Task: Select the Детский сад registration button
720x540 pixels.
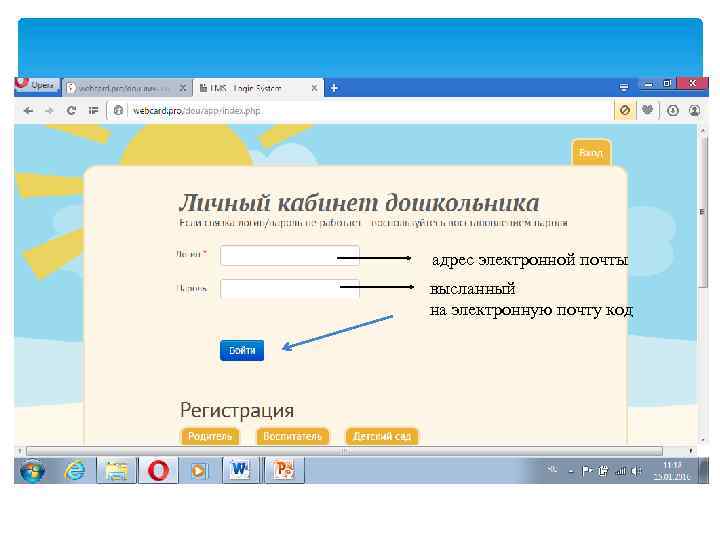Action: (x=382, y=436)
